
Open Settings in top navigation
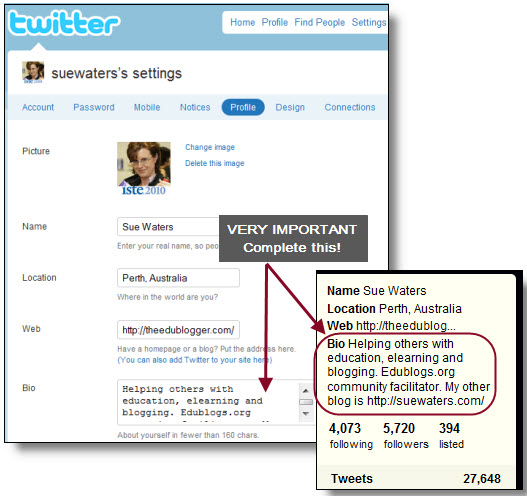(x=369, y=22)
